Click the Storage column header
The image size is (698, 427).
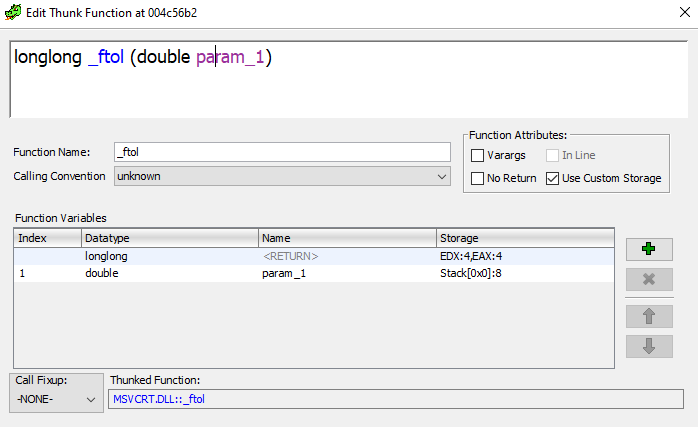tap(525, 238)
